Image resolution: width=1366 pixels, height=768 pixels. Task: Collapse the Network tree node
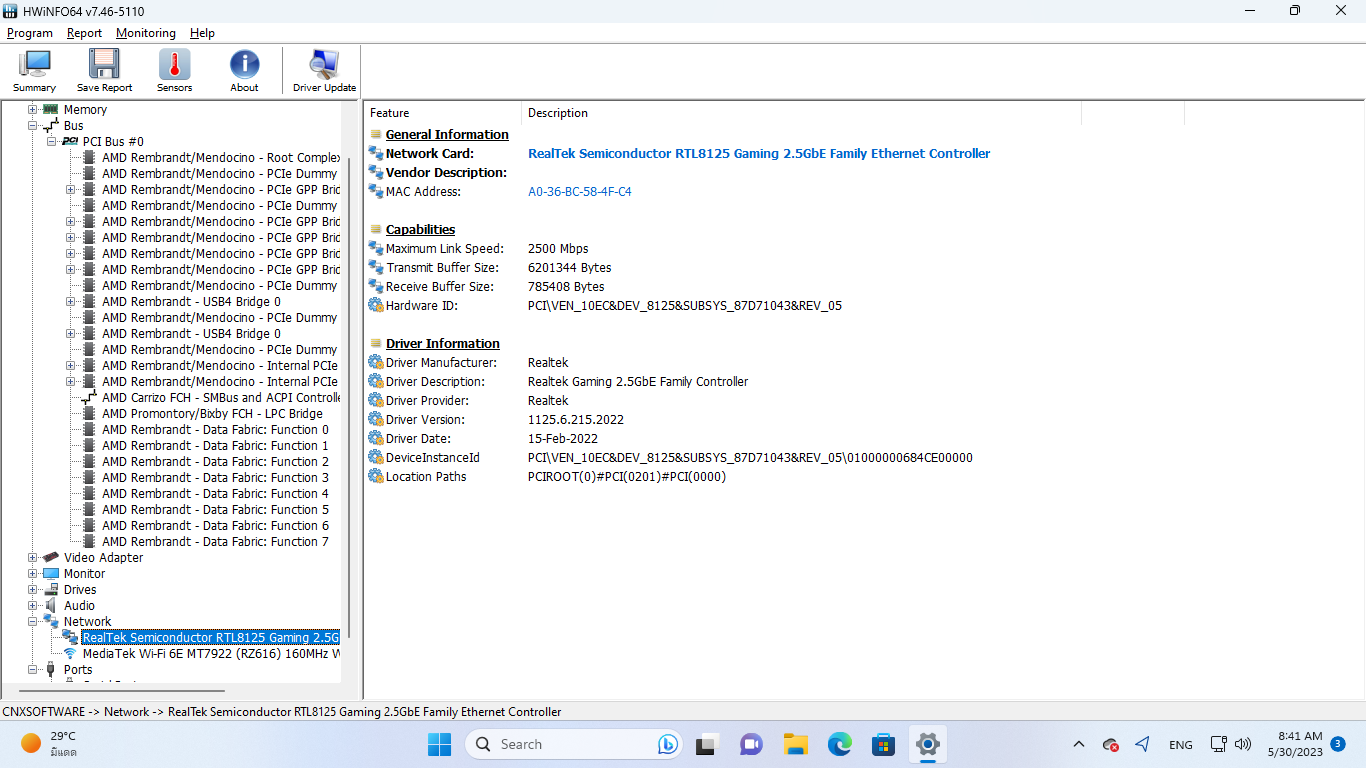33,622
